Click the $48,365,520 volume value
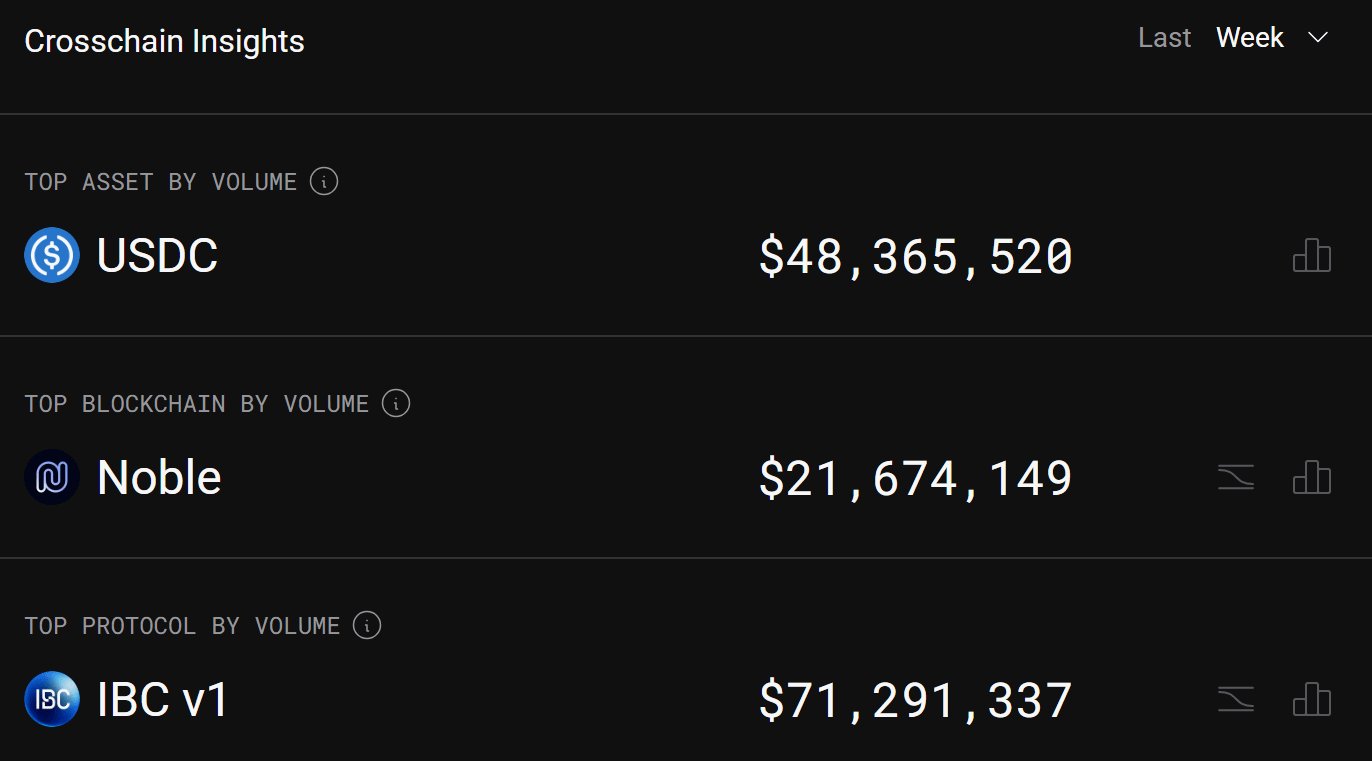Screen dimensions: 1372x761 [915, 257]
